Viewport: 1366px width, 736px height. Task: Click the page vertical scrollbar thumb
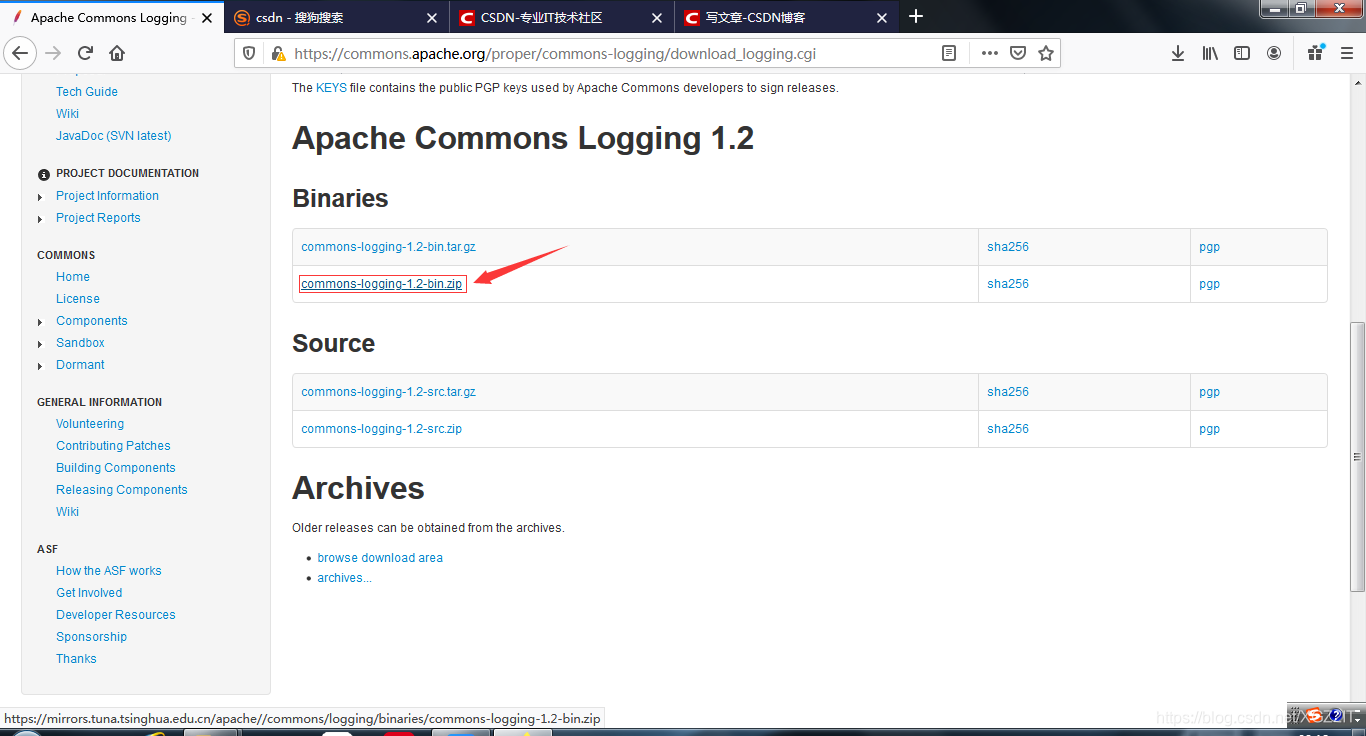(1357, 455)
